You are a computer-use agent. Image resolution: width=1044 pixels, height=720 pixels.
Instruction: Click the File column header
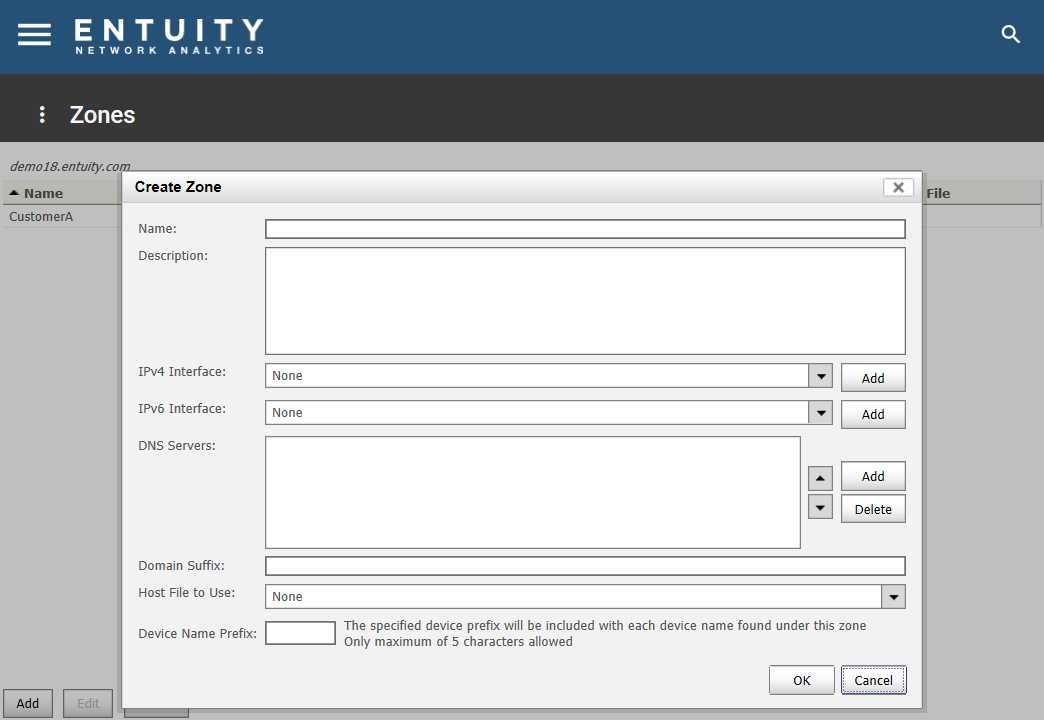click(x=937, y=192)
